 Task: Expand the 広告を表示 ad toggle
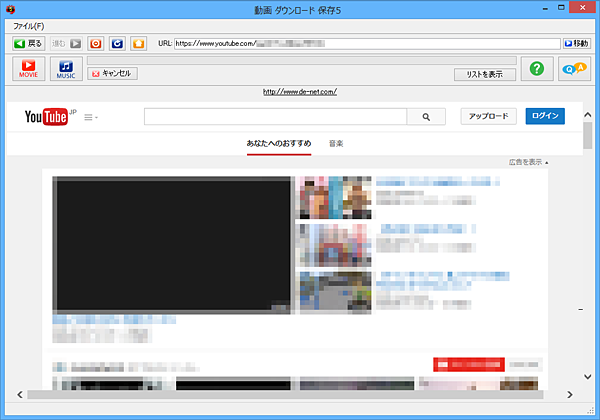(x=528, y=162)
